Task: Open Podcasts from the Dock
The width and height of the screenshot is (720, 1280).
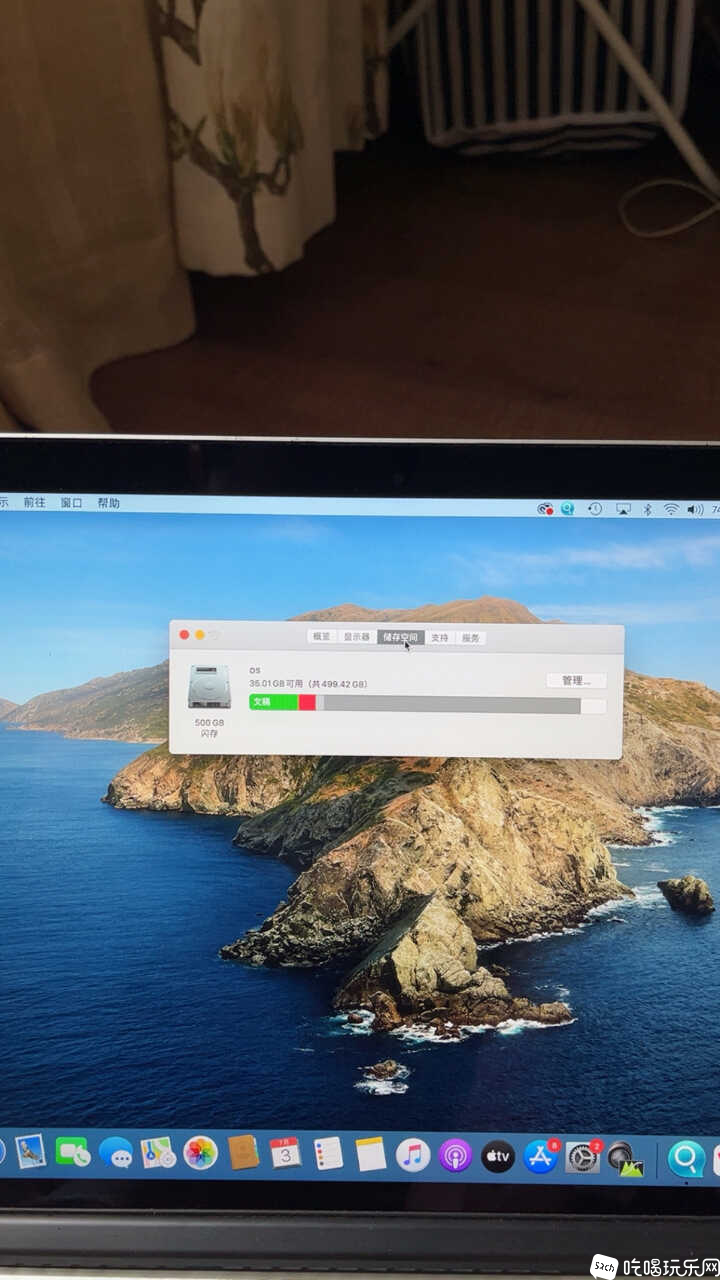Action: click(455, 1156)
